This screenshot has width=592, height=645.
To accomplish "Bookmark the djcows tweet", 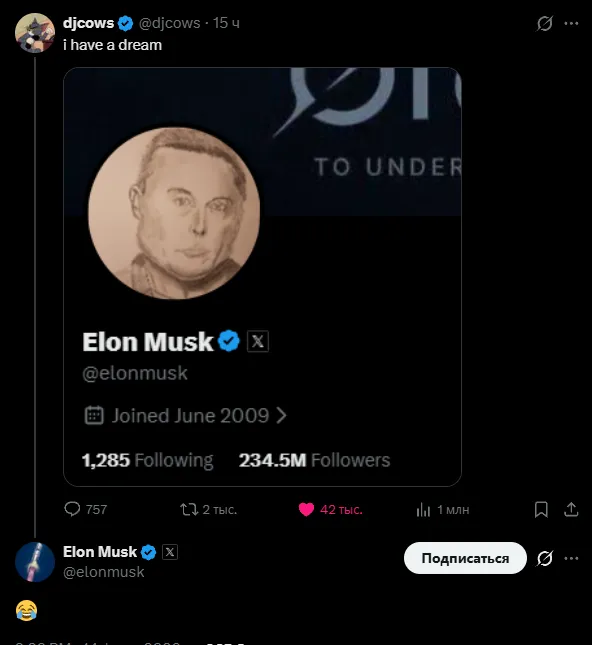I will 541,510.
